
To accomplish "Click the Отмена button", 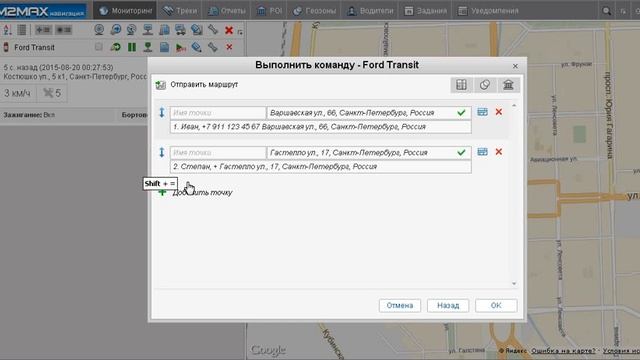I will (400, 305).
